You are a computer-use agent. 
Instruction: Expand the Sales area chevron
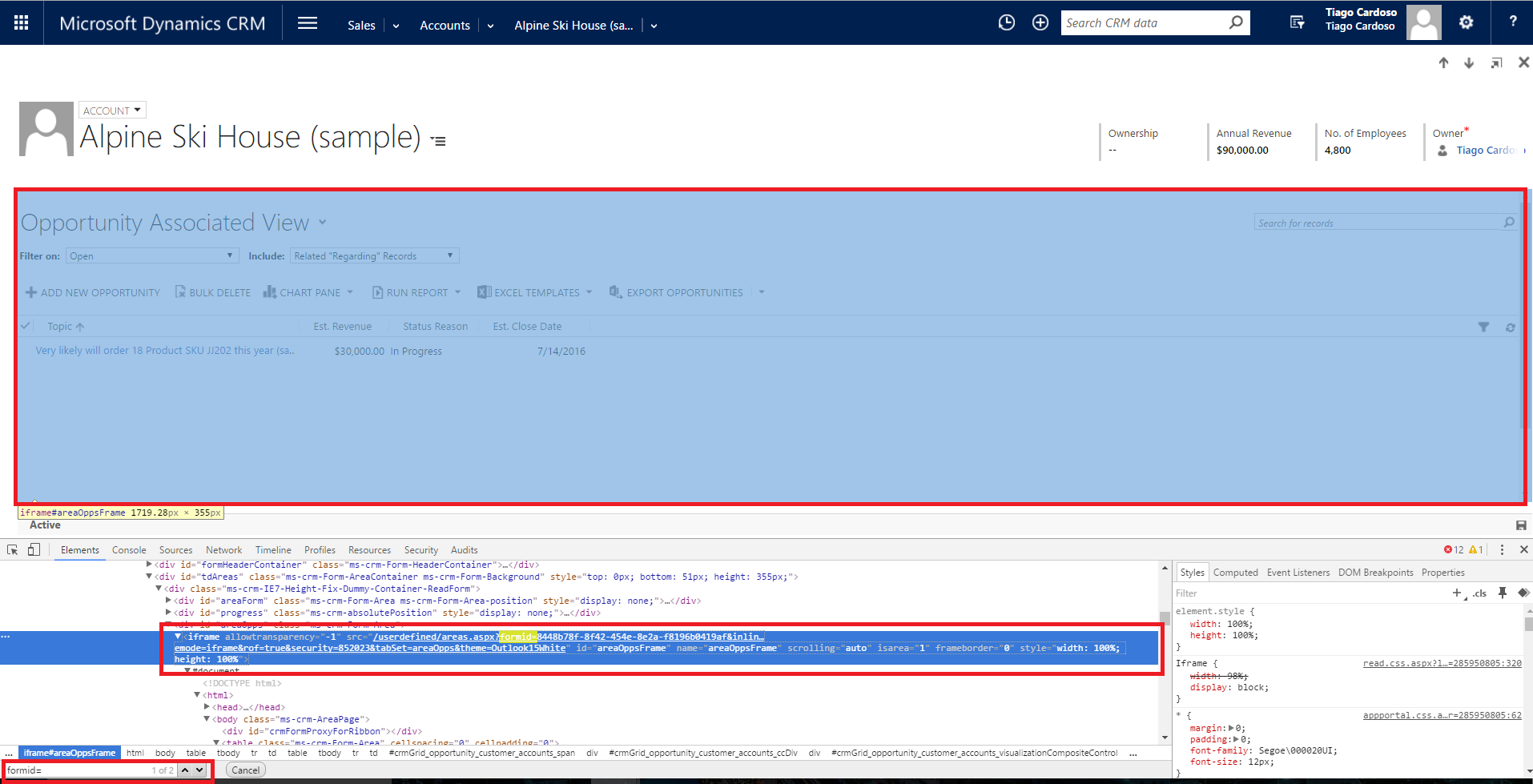[396, 26]
